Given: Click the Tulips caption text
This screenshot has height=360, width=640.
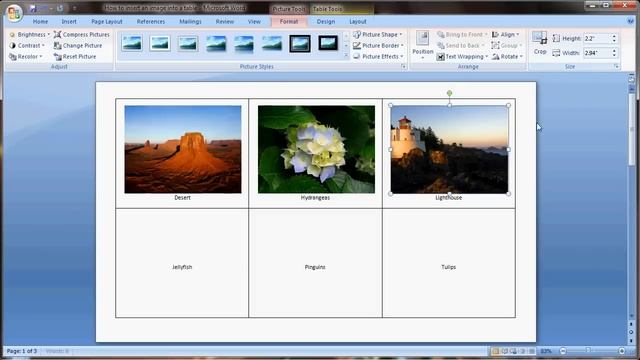Looking at the screenshot, I should pos(449,267).
